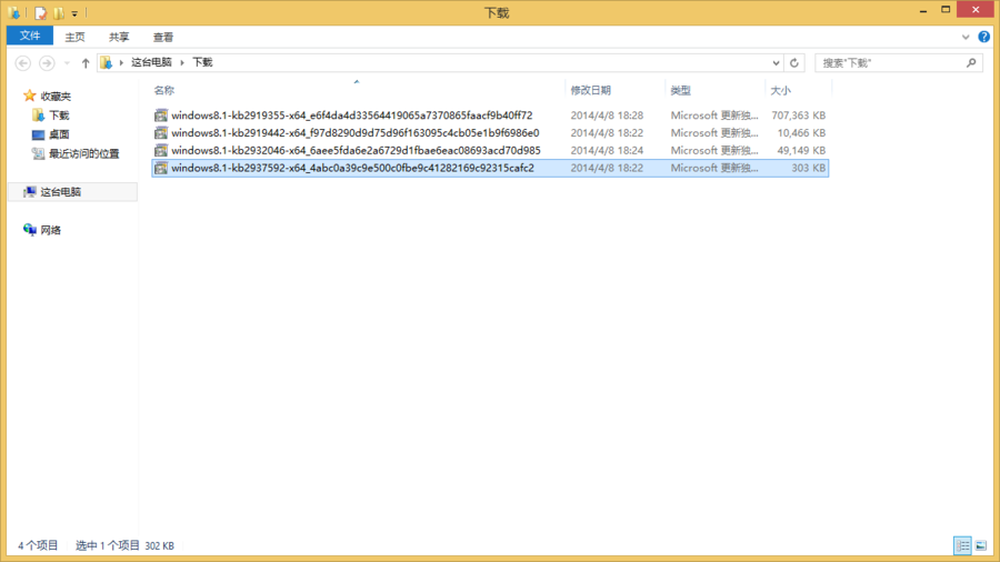Click the 4 个项目 status bar text

tap(38, 545)
